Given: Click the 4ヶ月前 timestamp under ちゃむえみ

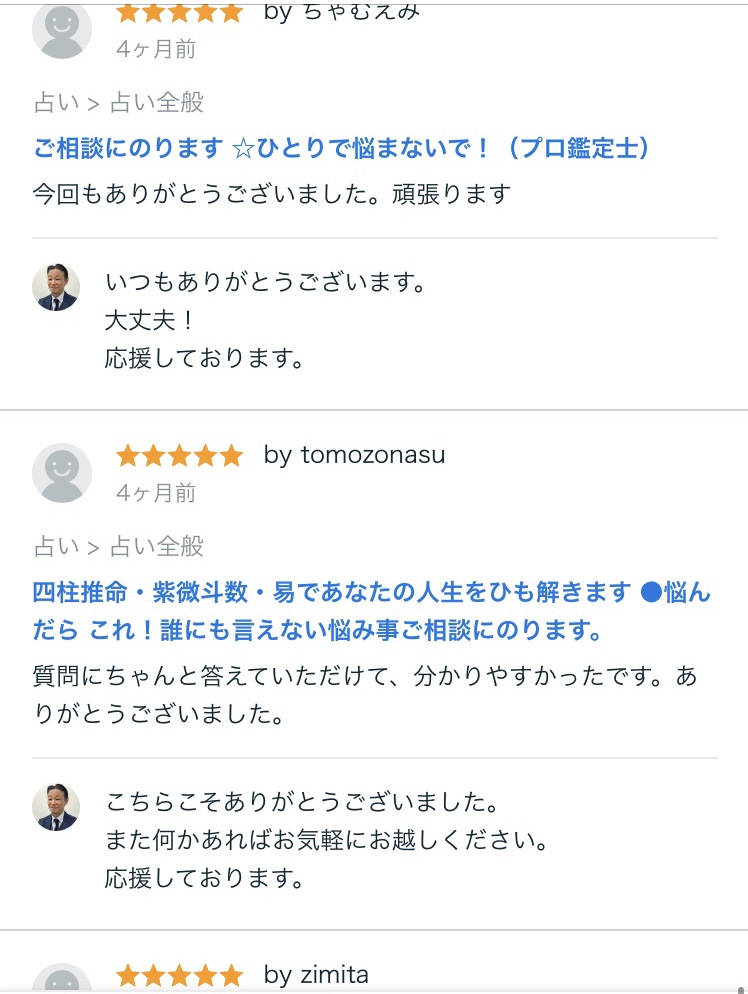Looking at the screenshot, I should click(x=156, y=49).
